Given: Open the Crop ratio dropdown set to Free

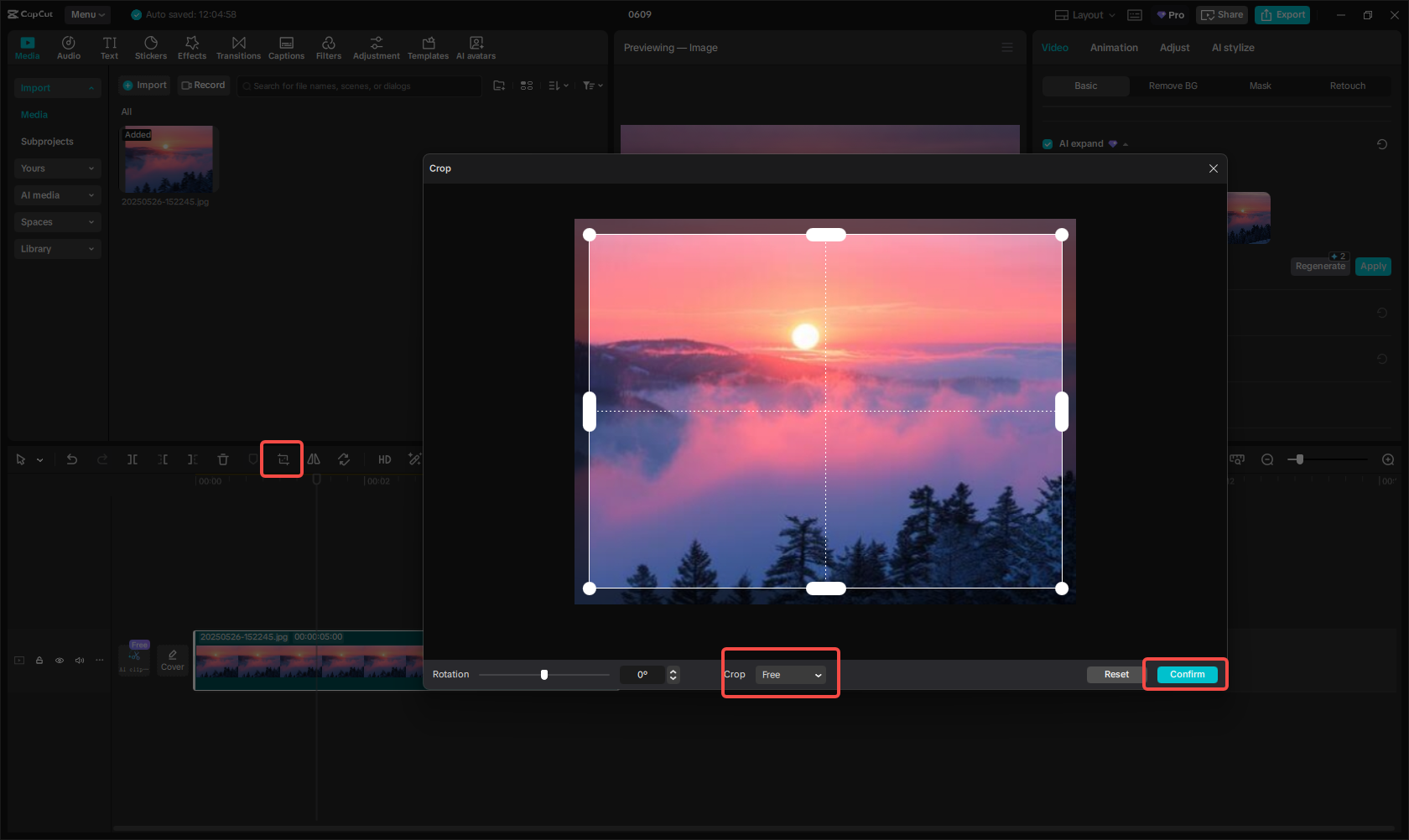Looking at the screenshot, I should (x=789, y=675).
